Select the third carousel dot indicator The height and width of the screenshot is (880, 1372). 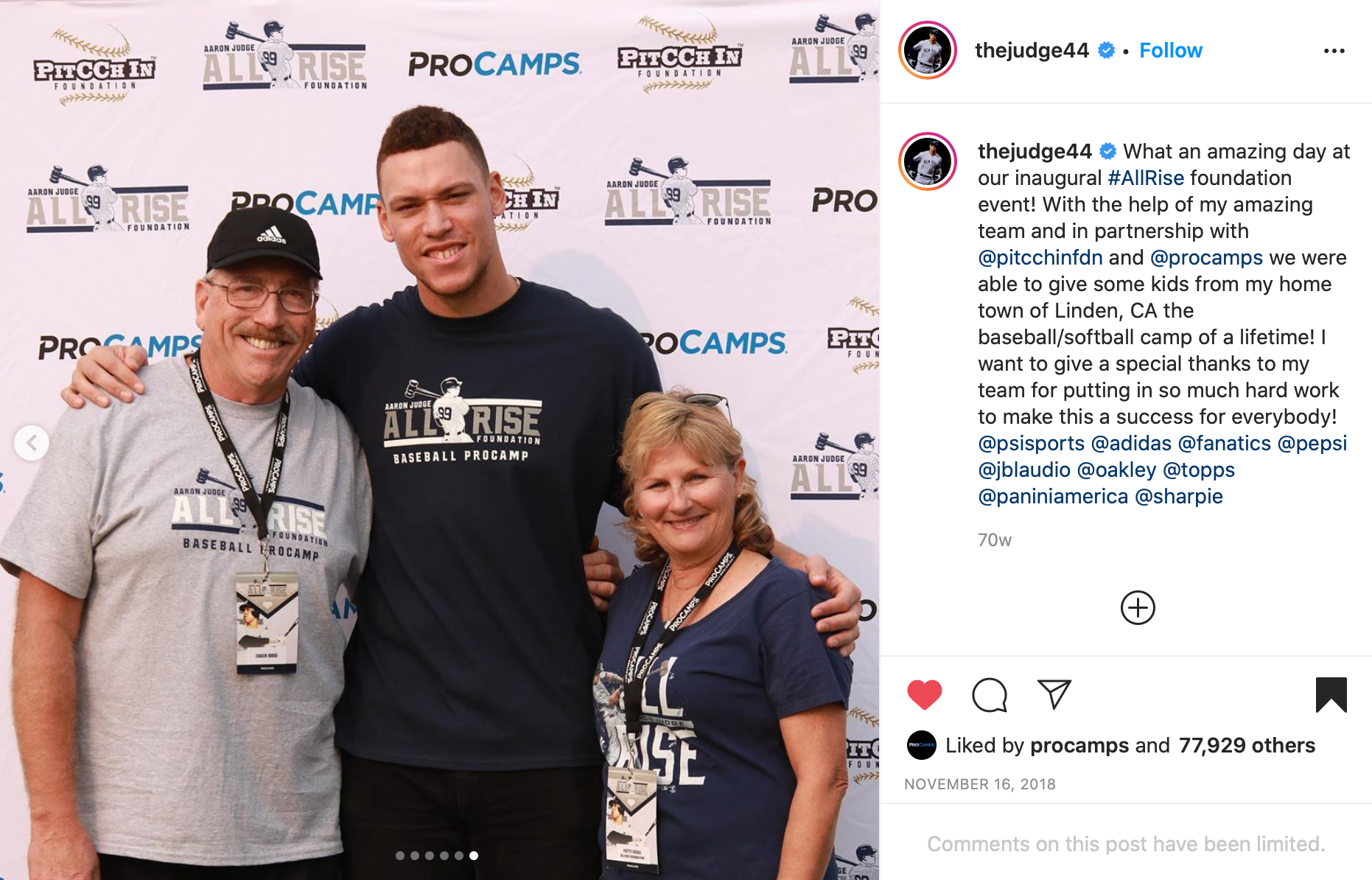click(x=430, y=856)
